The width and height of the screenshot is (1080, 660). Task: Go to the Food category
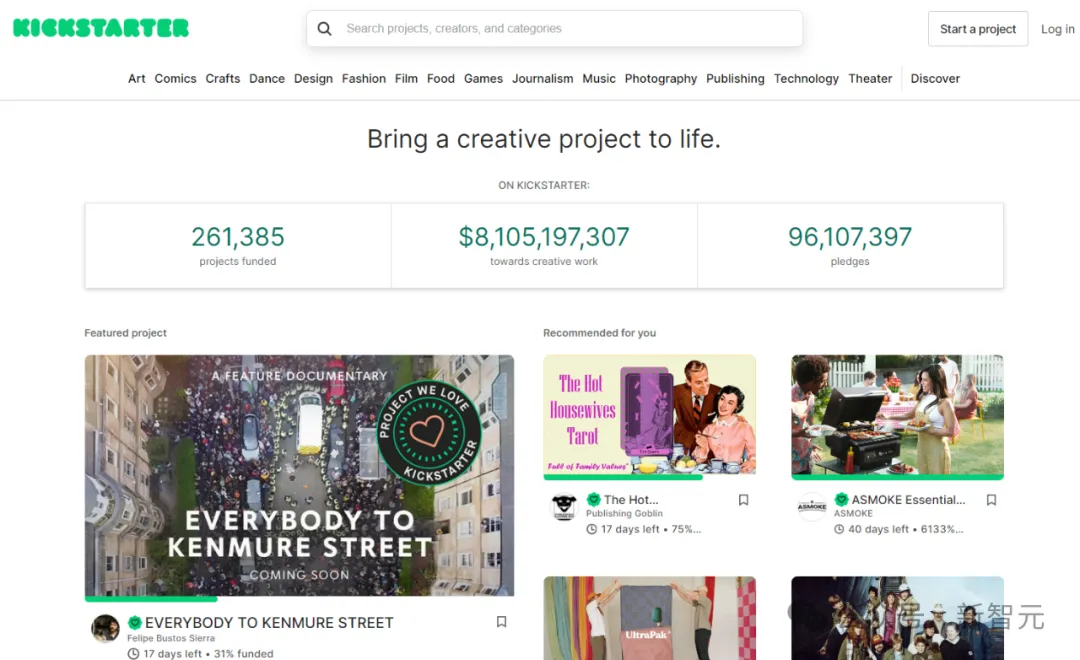441,79
